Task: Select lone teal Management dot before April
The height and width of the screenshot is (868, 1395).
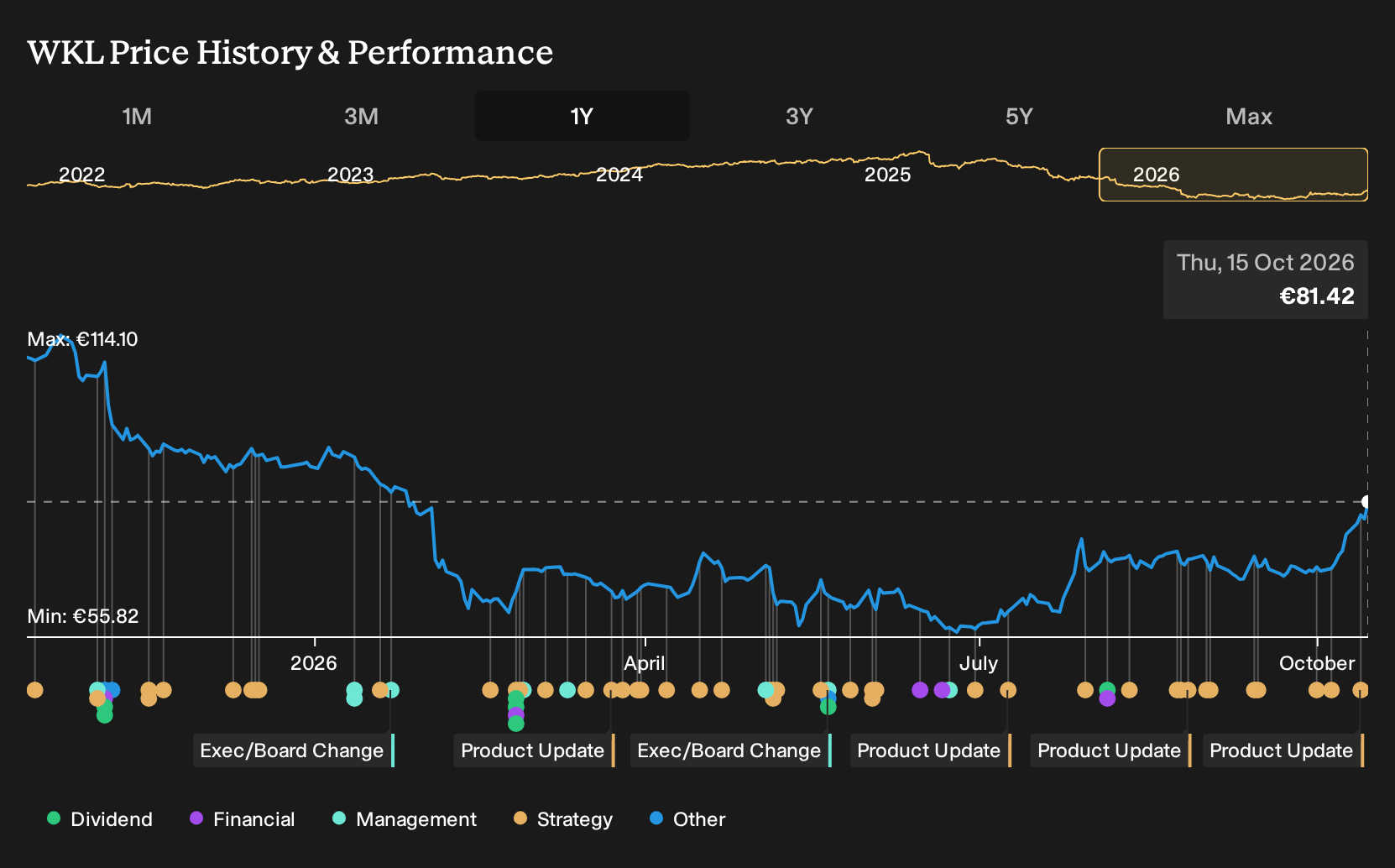Action: pos(567,690)
